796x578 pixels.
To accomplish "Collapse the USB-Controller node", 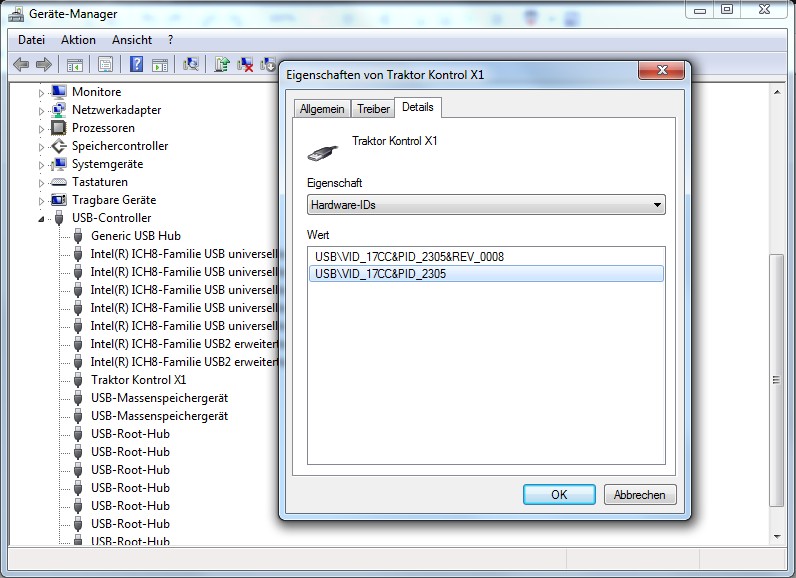I will [41, 219].
